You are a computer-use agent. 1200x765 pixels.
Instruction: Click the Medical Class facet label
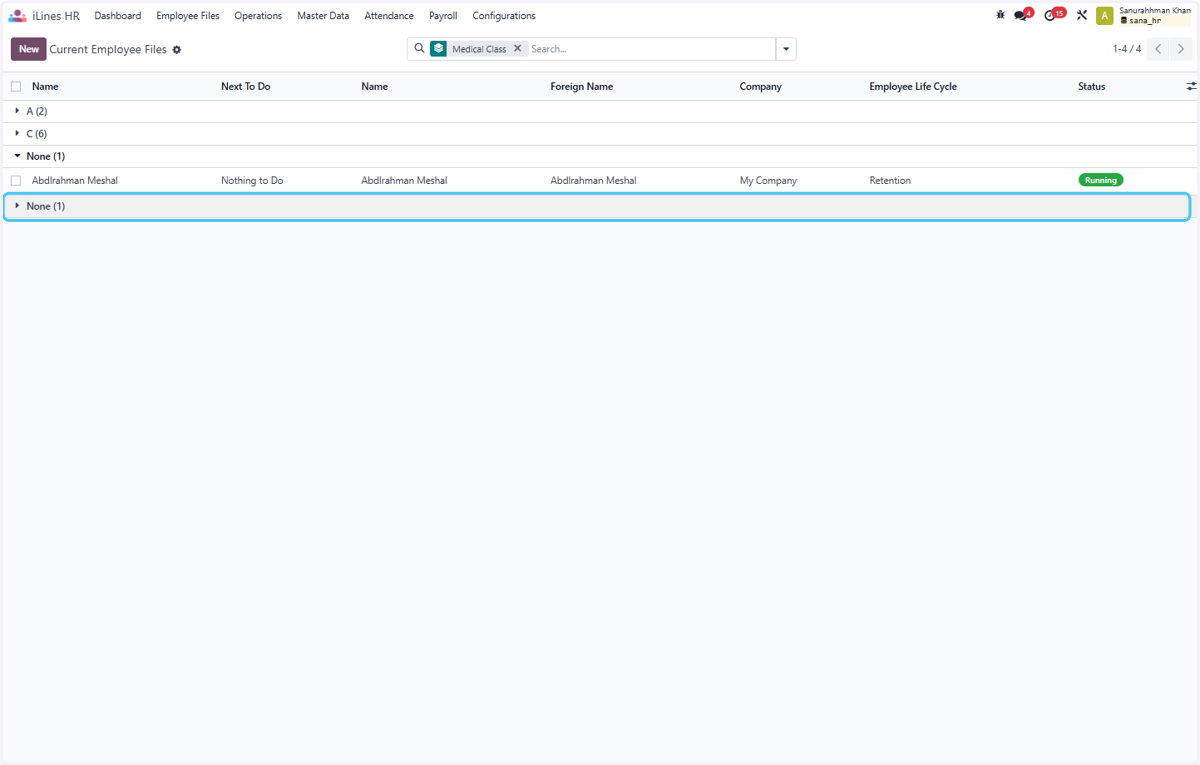[x=479, y=49]
